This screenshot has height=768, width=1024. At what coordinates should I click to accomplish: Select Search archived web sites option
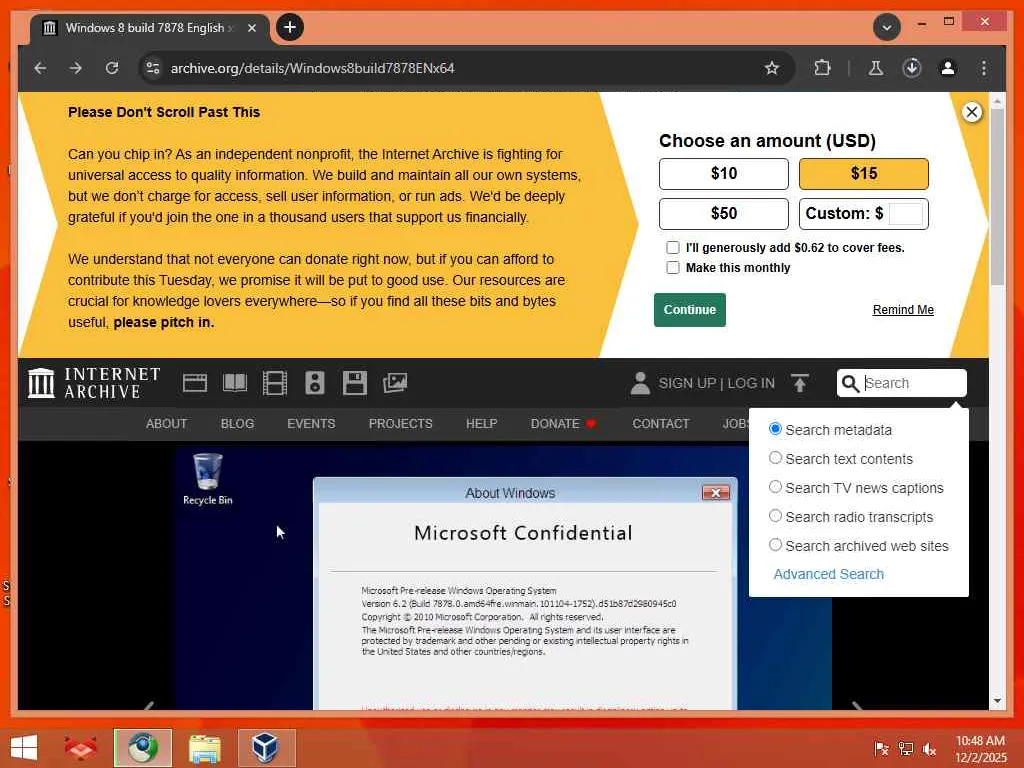coord(775,545)
